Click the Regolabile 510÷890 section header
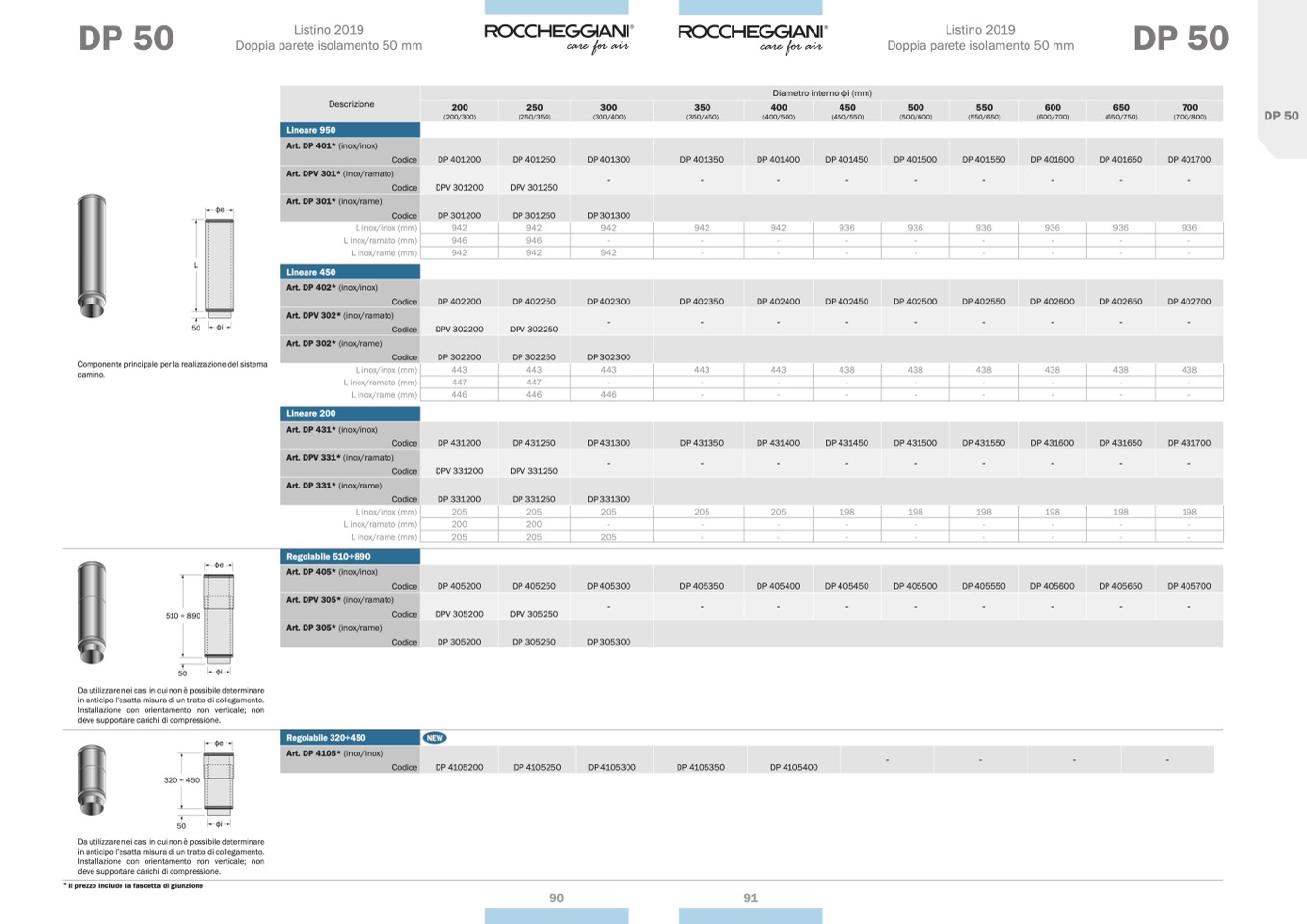Image resolution: width=1307 pixels, height=924 pixels. click(350, 556)
